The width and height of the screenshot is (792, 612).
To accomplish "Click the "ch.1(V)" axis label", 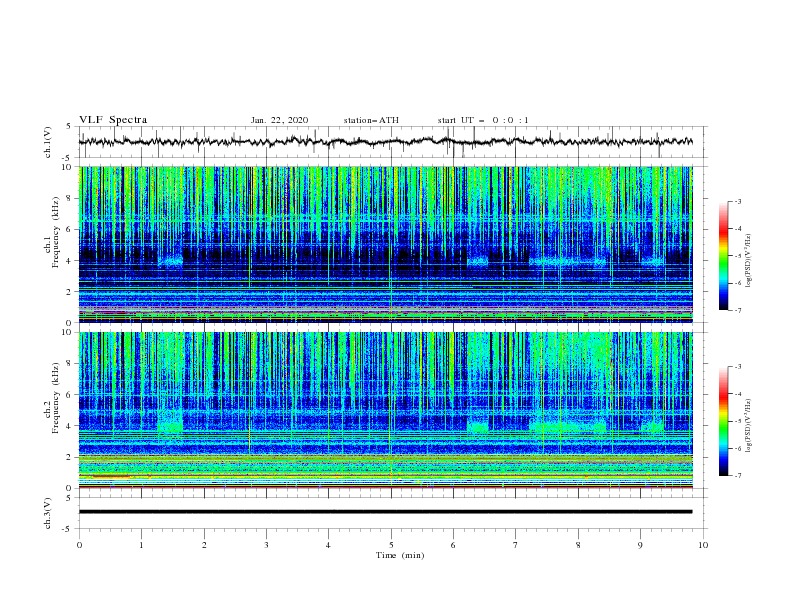I will pyautogui.click(x=48, y=142).
